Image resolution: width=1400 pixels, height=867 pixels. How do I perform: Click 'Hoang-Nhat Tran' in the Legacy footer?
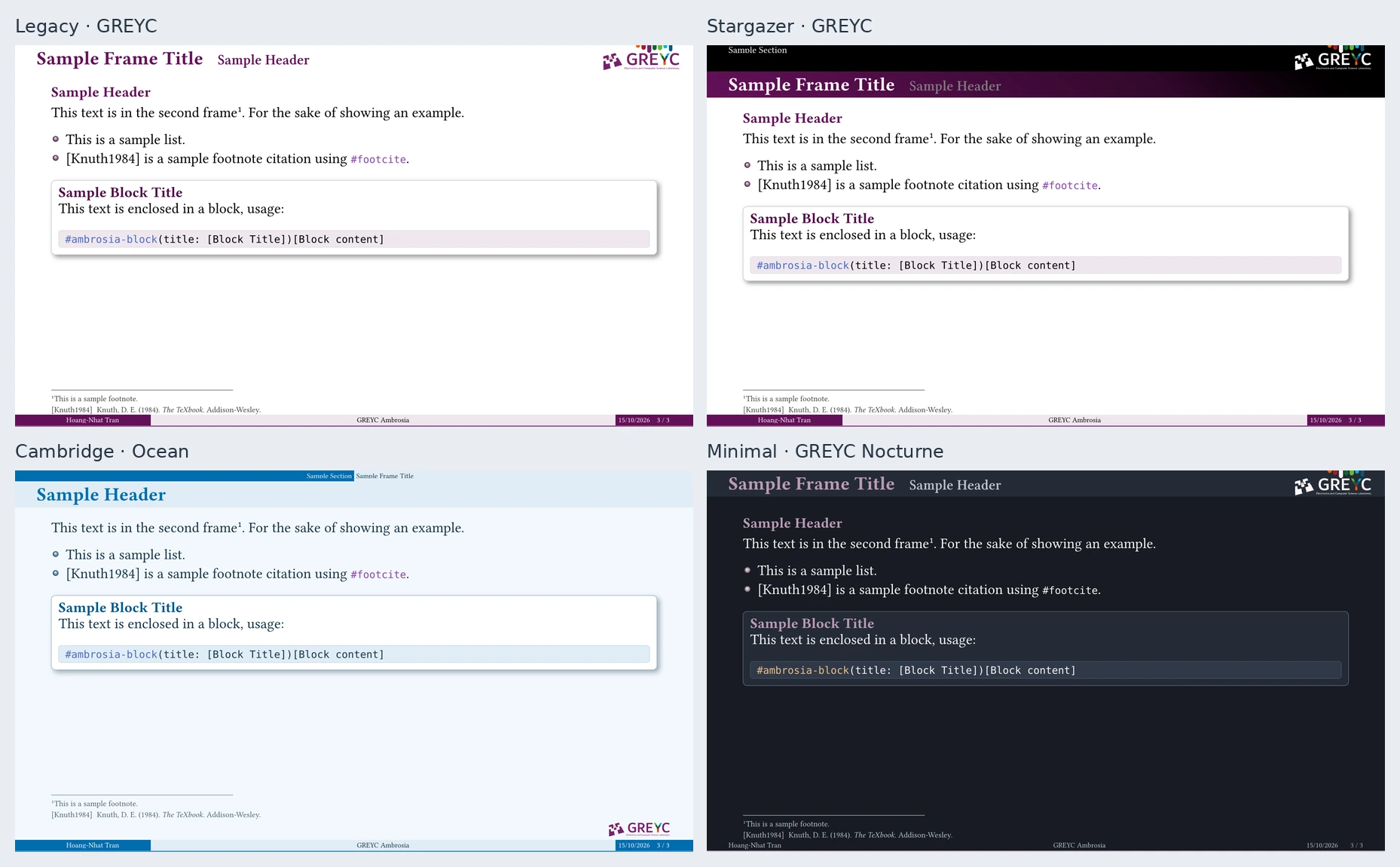tap(93, 421)
